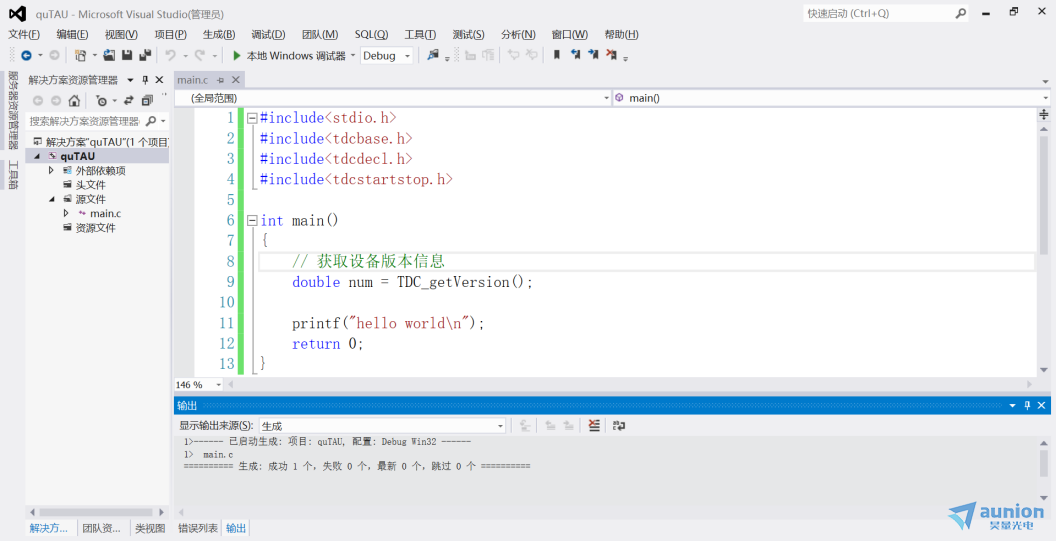
Task: Clear all bookmarks icon
Action: pyautogui.click(x=612, y=55)
